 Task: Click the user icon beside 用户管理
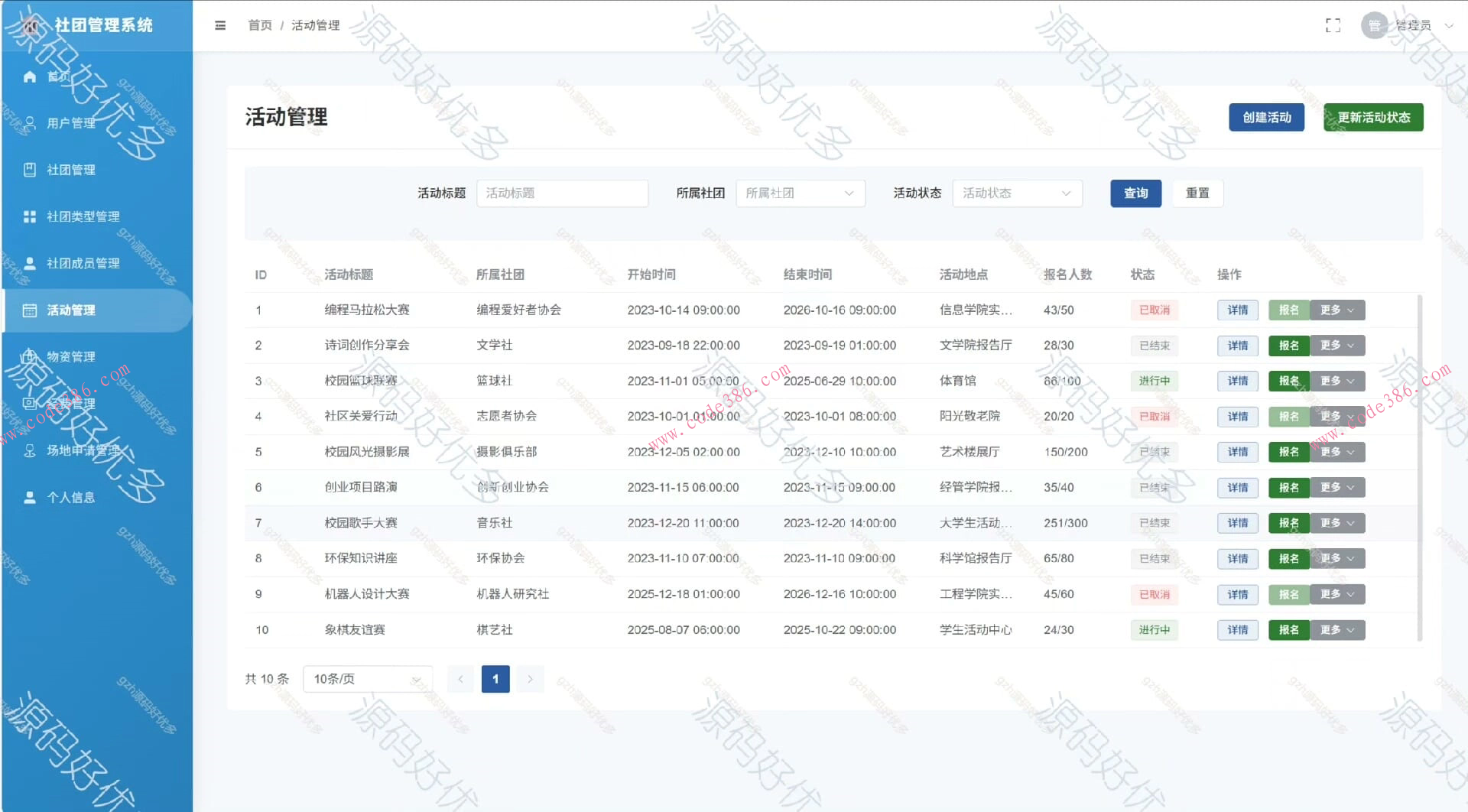click(29, 122)
